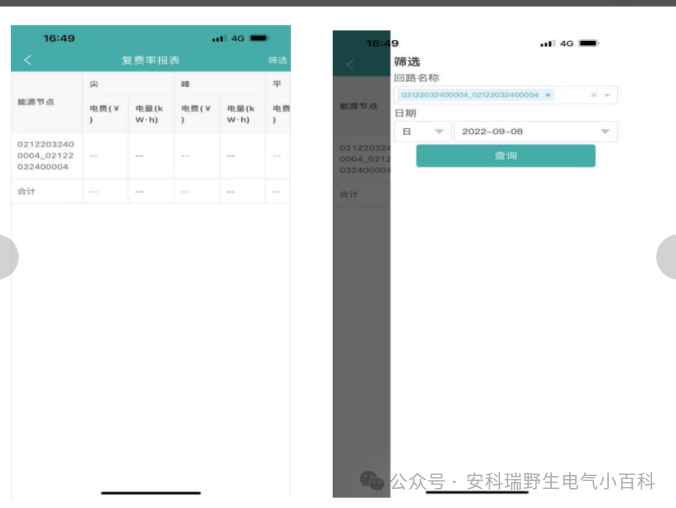Image resolution: width=676 pixels, height=508 pixels.
Task: Click 电费(¥) header under 峰
Action: [x=196, y=114]
